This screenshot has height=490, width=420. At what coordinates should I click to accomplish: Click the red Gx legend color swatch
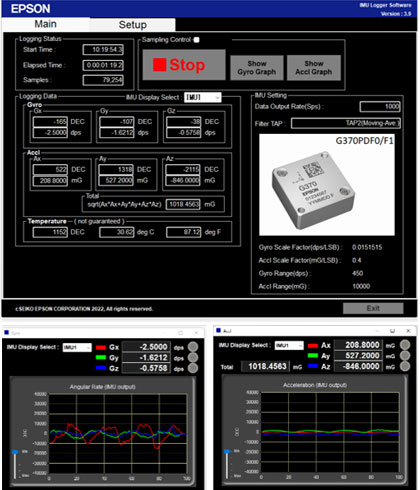coord(101,347)
